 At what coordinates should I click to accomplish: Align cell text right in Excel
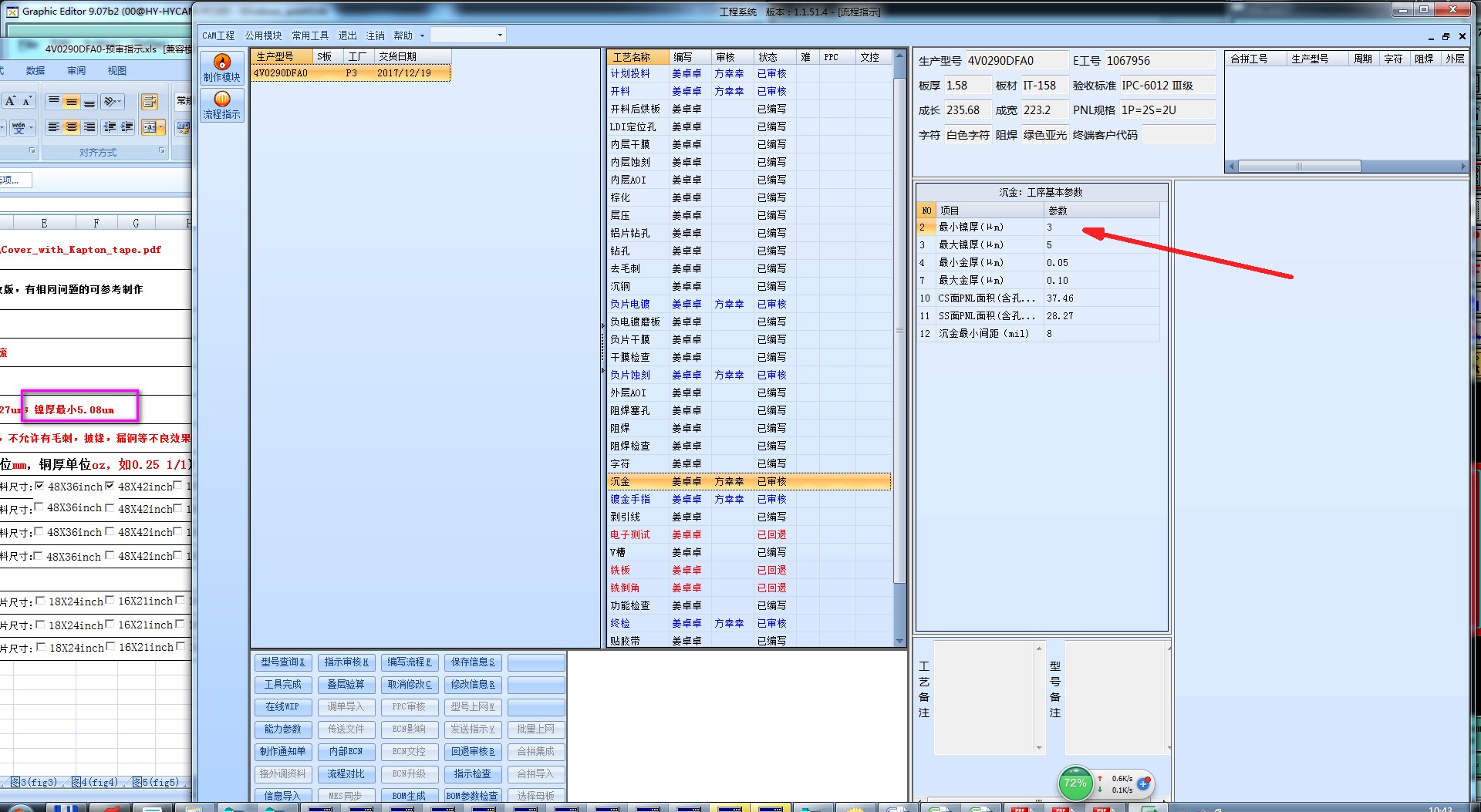click(89, 127)
